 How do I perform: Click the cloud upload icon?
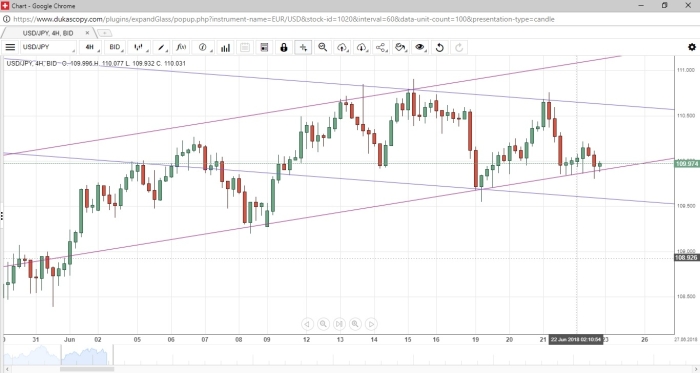(x=342, y=47)
